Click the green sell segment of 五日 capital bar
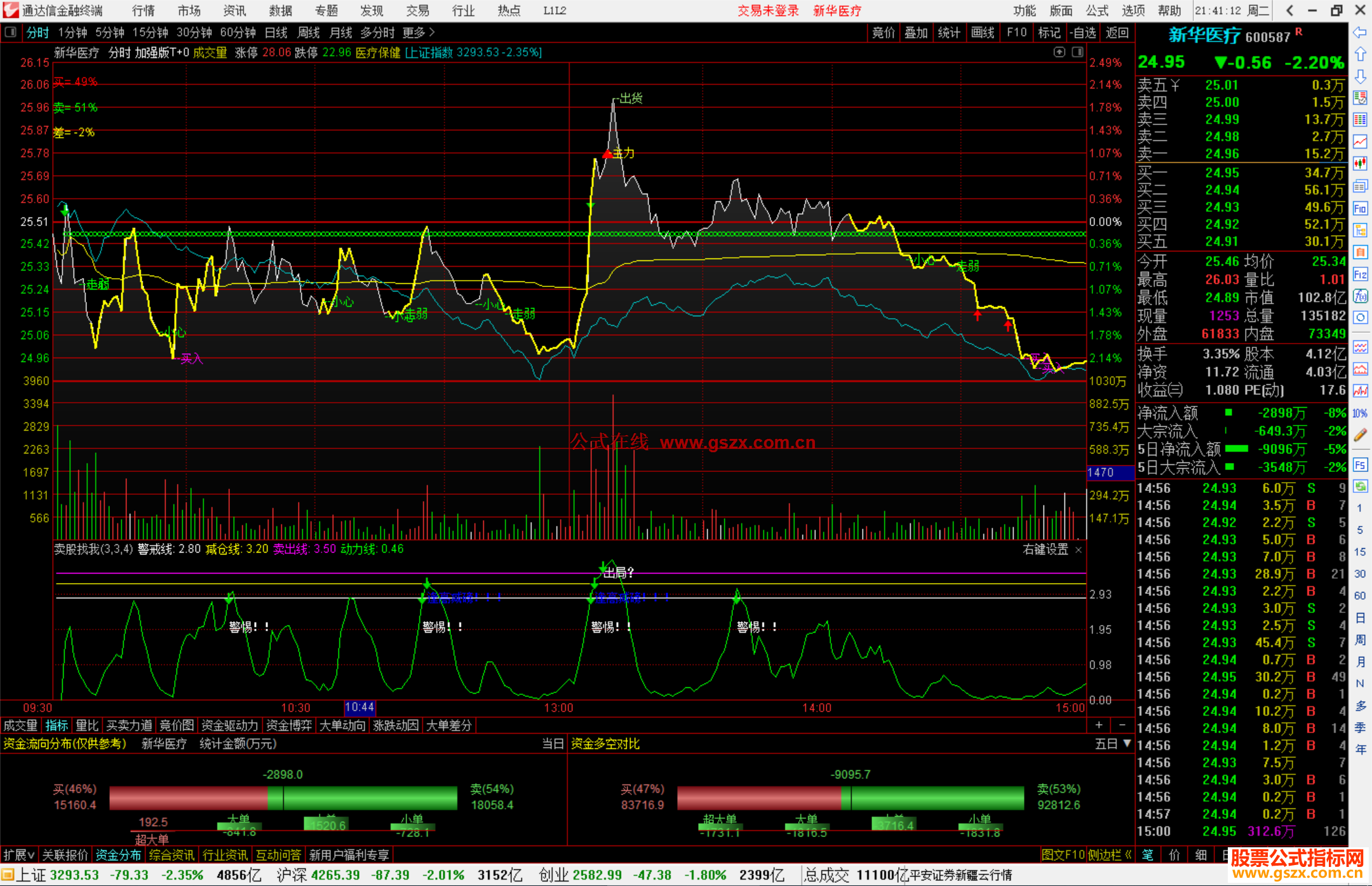1372x886 pixels. coord(932,798)
